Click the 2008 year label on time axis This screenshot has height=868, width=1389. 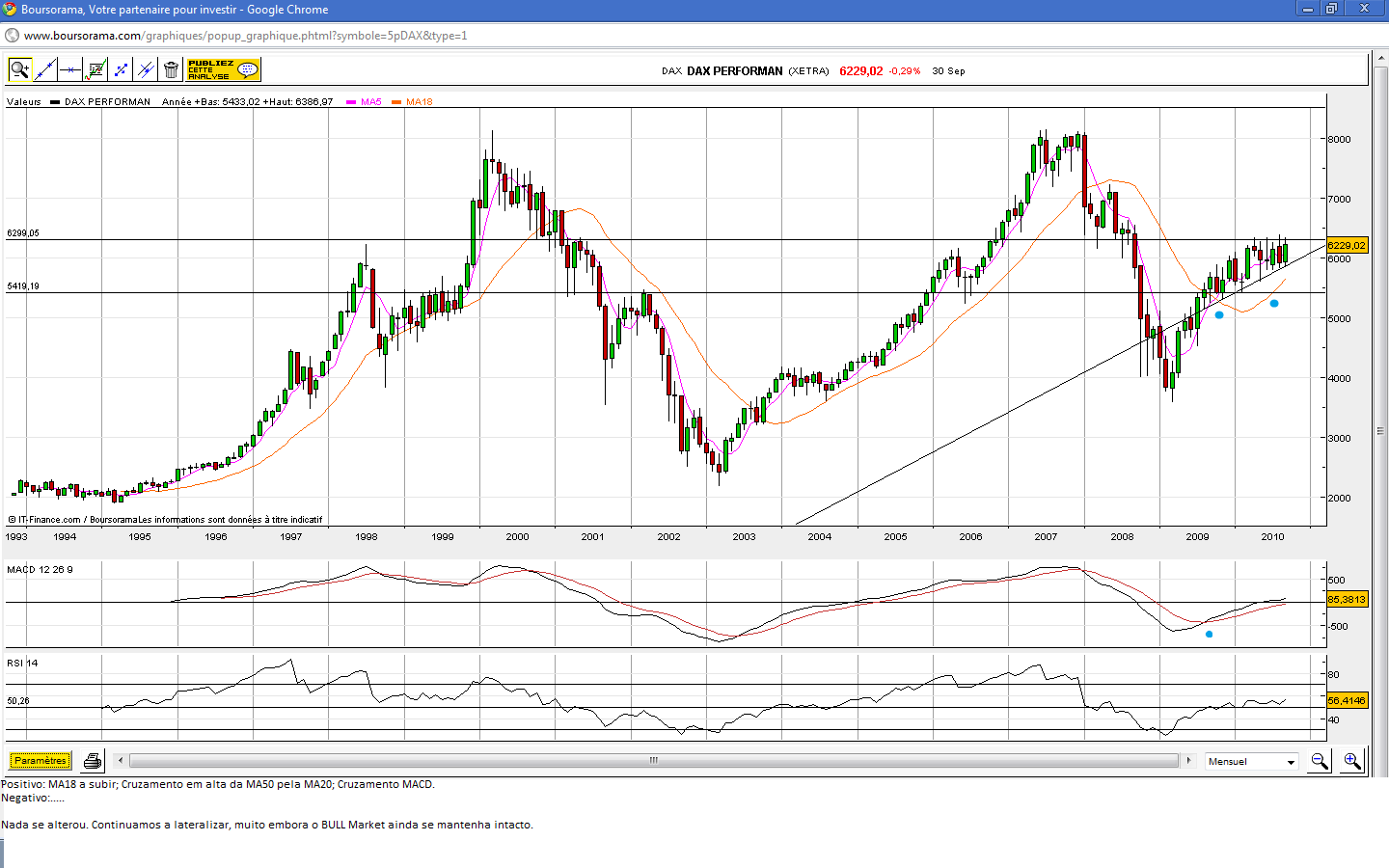tap(1122, 537)
